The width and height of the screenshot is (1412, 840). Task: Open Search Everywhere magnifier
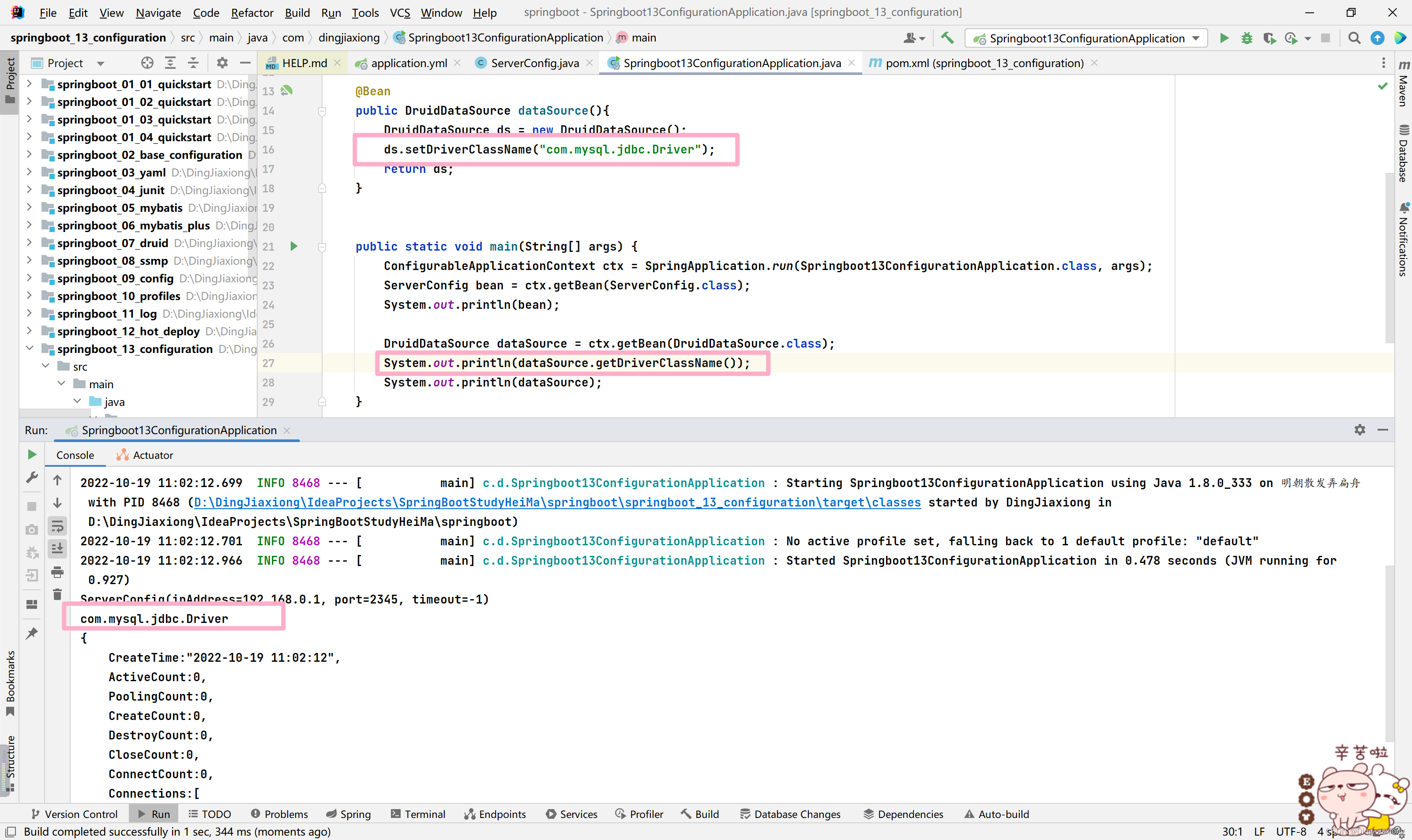[1354, 38]
